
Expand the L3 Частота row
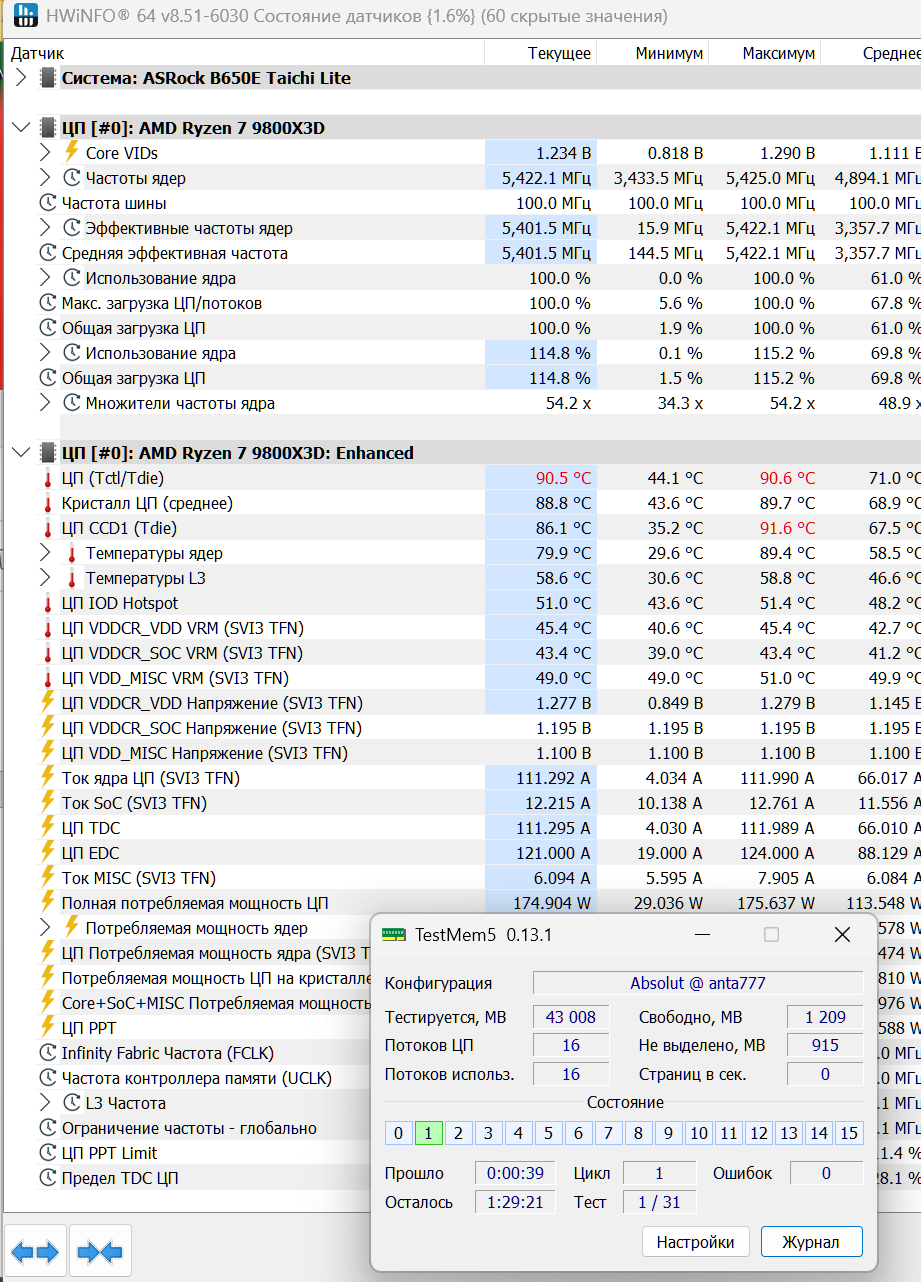pyautogui.click(x=44, y=1103)
